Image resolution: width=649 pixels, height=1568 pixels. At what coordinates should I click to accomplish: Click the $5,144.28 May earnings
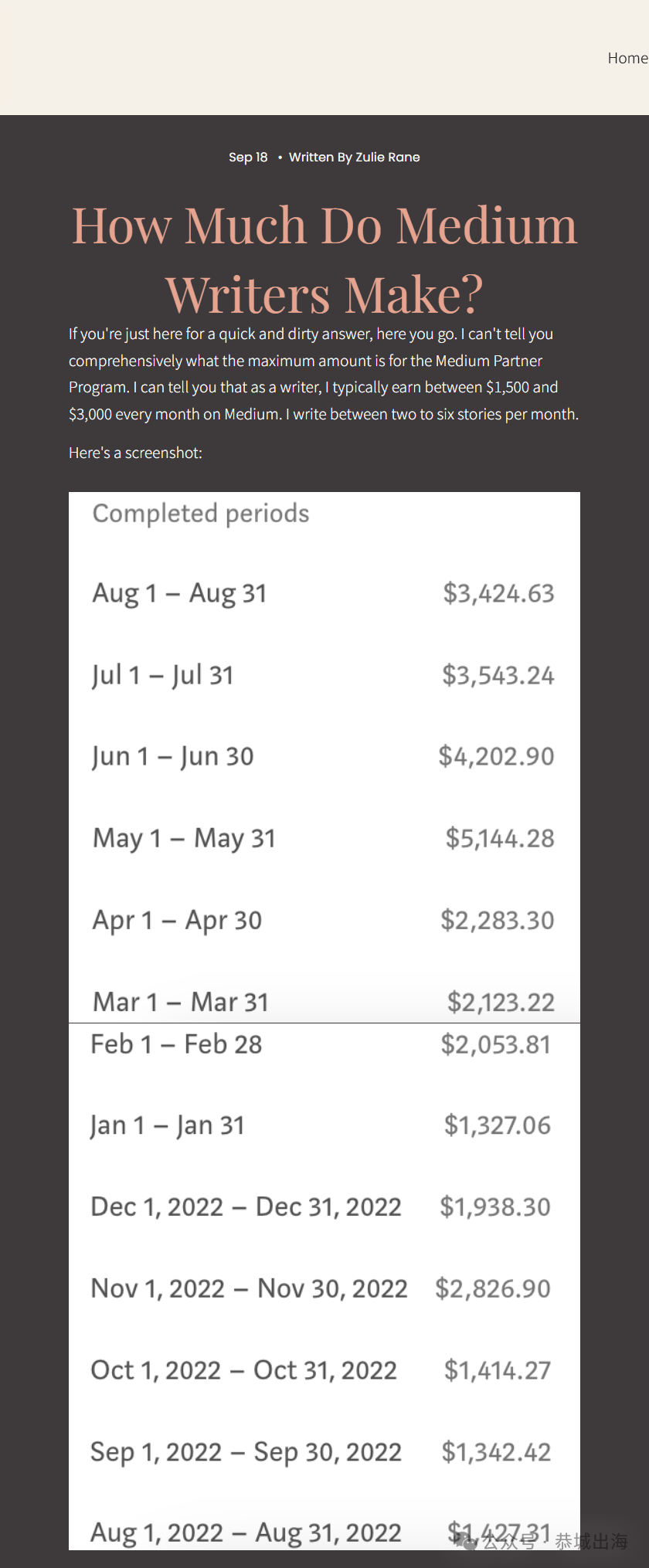500,838
